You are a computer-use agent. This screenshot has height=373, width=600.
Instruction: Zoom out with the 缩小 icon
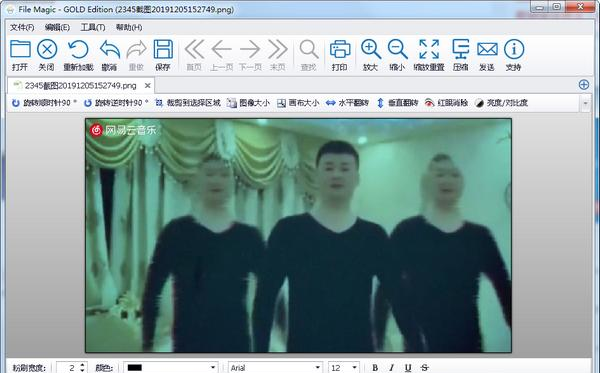click(x=397, y=49)
